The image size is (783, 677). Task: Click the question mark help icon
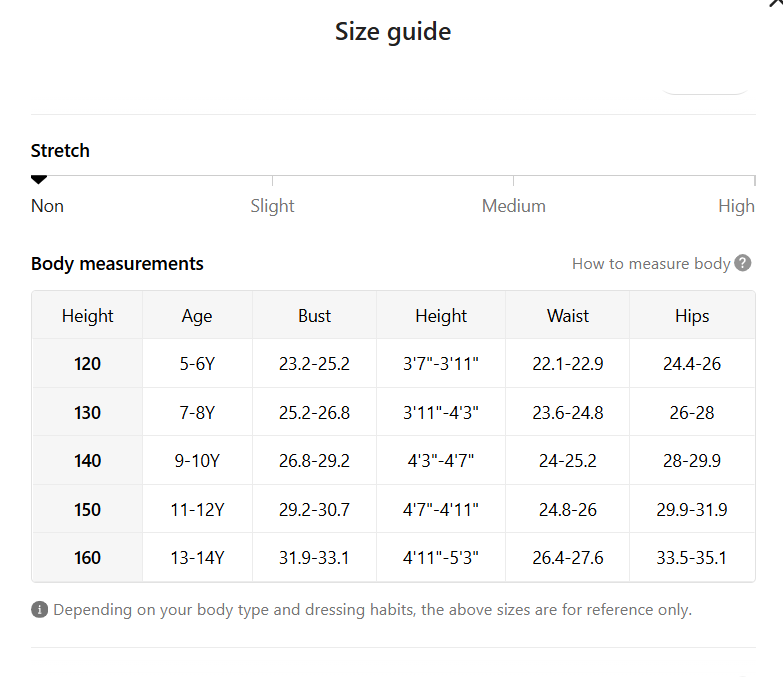pos(743,263)
